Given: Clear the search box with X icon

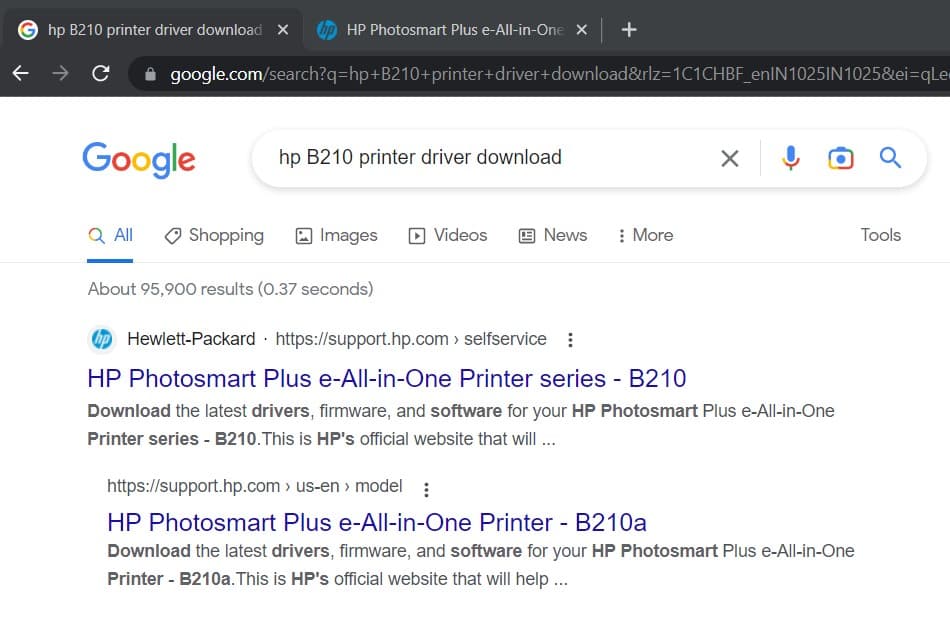Looking at the screenshot, I should 730,158.
